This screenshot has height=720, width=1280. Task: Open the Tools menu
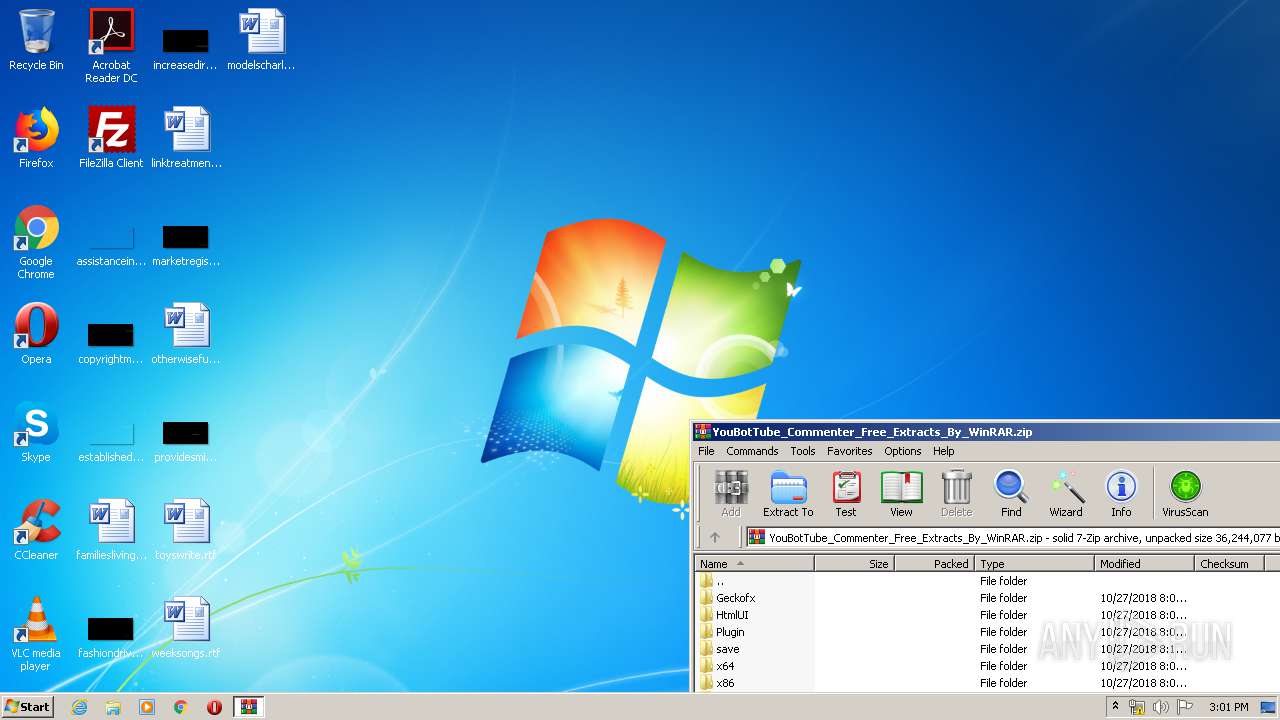[x=803, y=451]
